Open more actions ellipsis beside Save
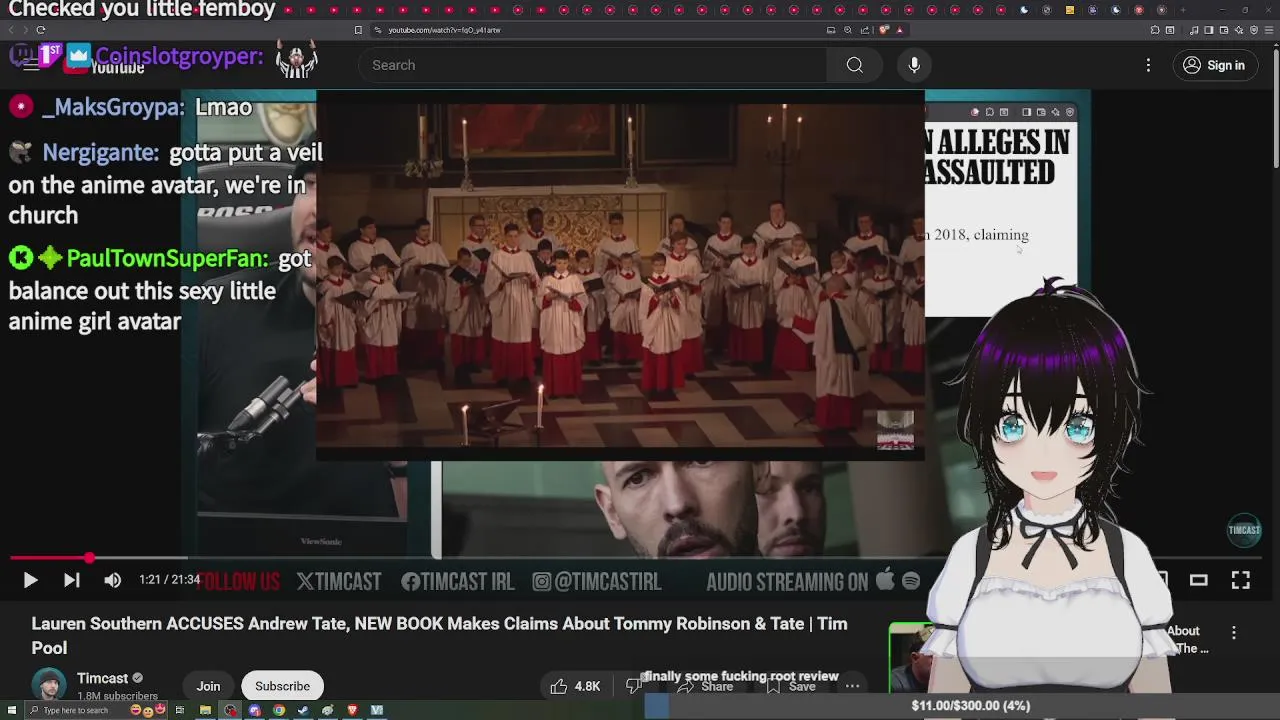Screen dimensions: 1280x720 click(852, 686)
